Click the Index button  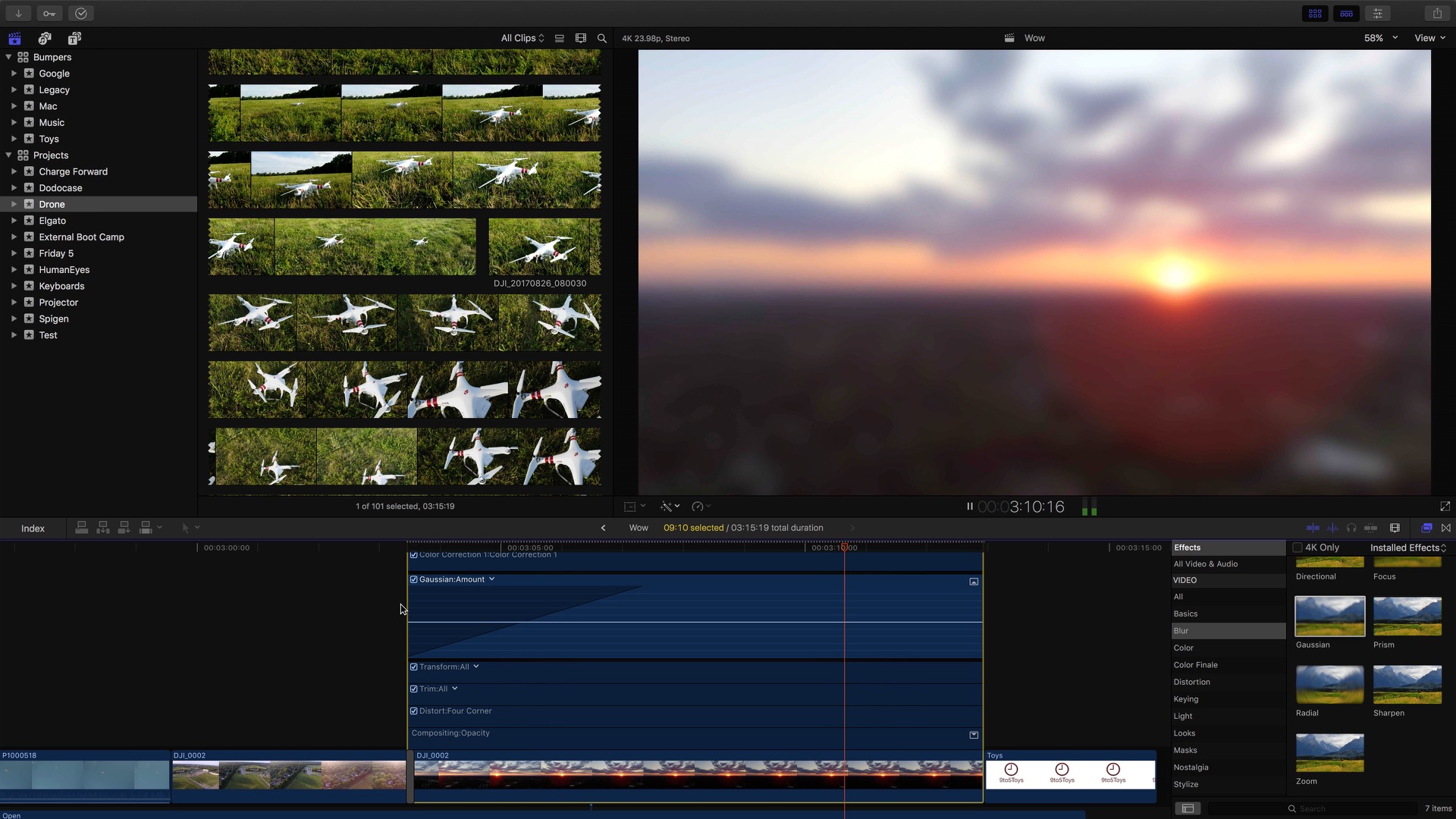tap(33, 528)
